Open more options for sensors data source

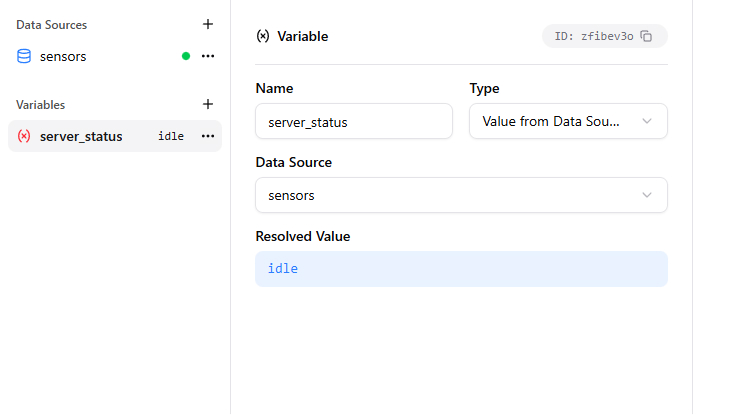(207, 56)
